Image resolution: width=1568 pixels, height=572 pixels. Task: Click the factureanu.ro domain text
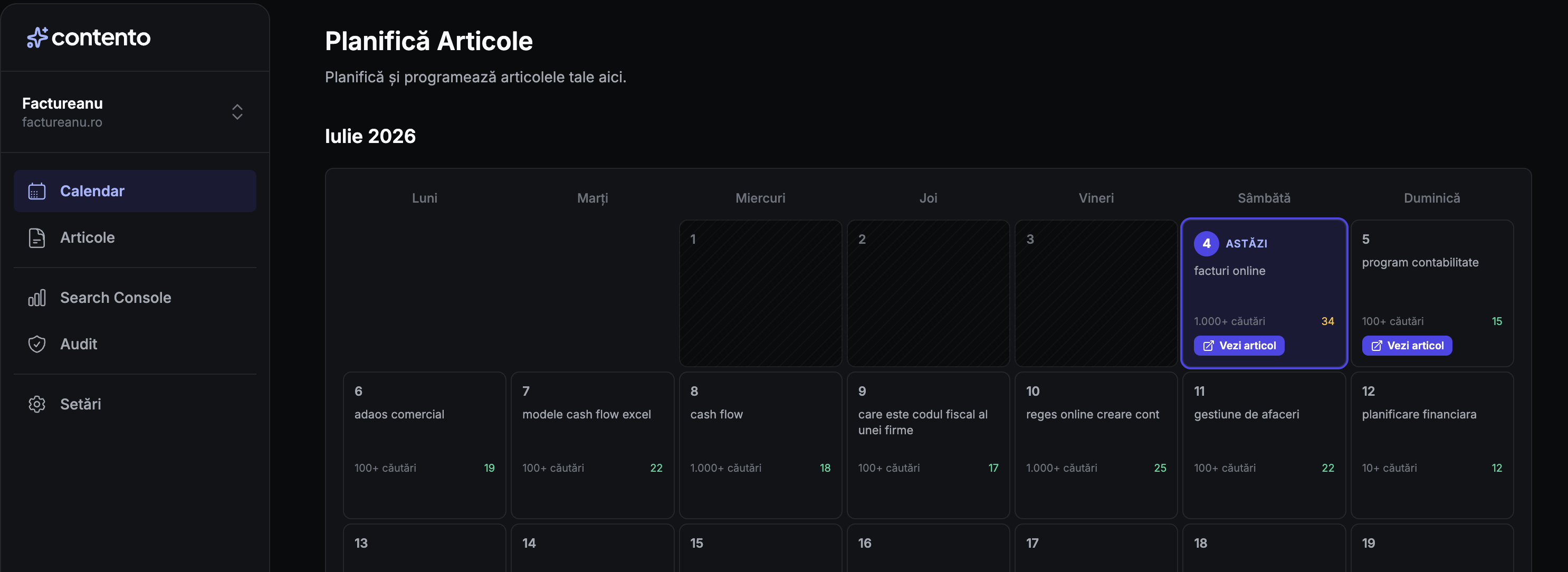coord(62,122)
